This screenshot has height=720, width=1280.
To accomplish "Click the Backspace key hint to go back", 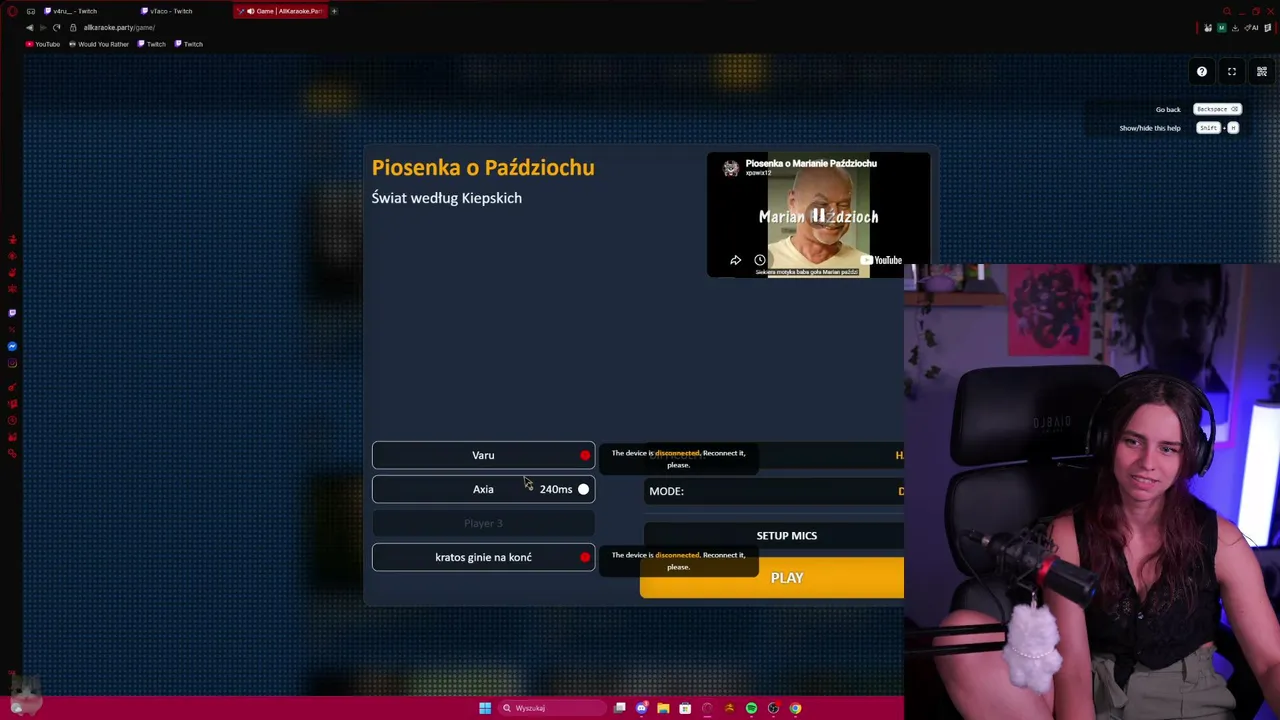I will pos(1217,109).
